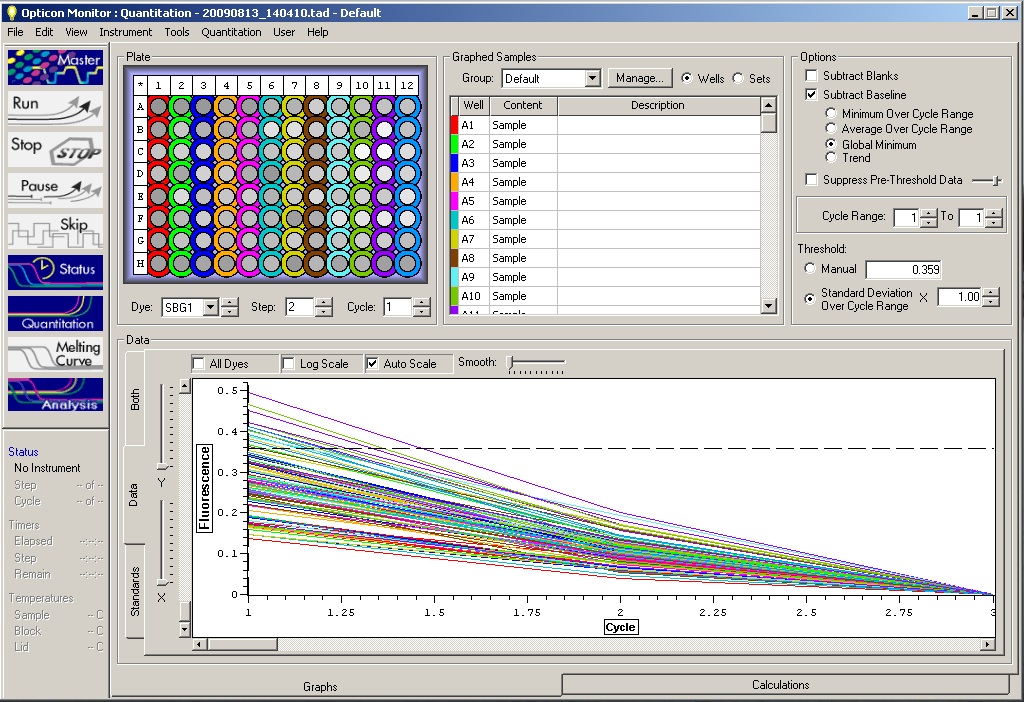Click the Skip icon button
The image size is (1024, 702).
pos(55,230)
